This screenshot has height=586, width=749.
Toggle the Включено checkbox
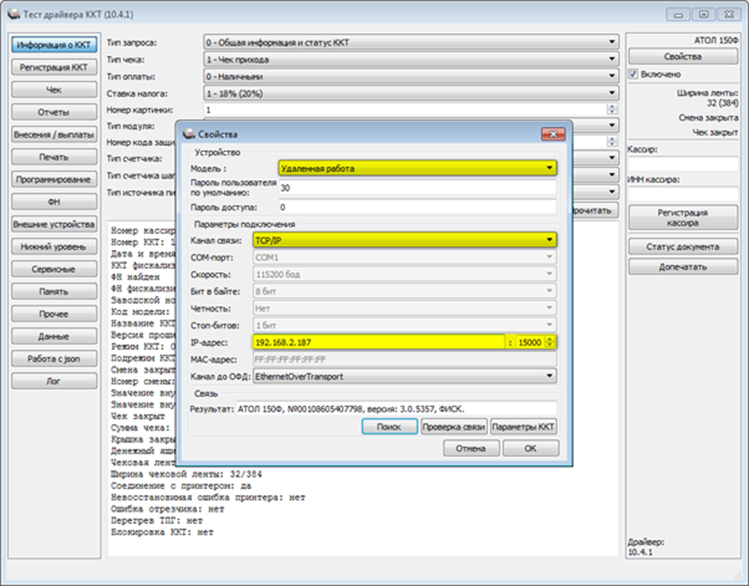point(634,74)
